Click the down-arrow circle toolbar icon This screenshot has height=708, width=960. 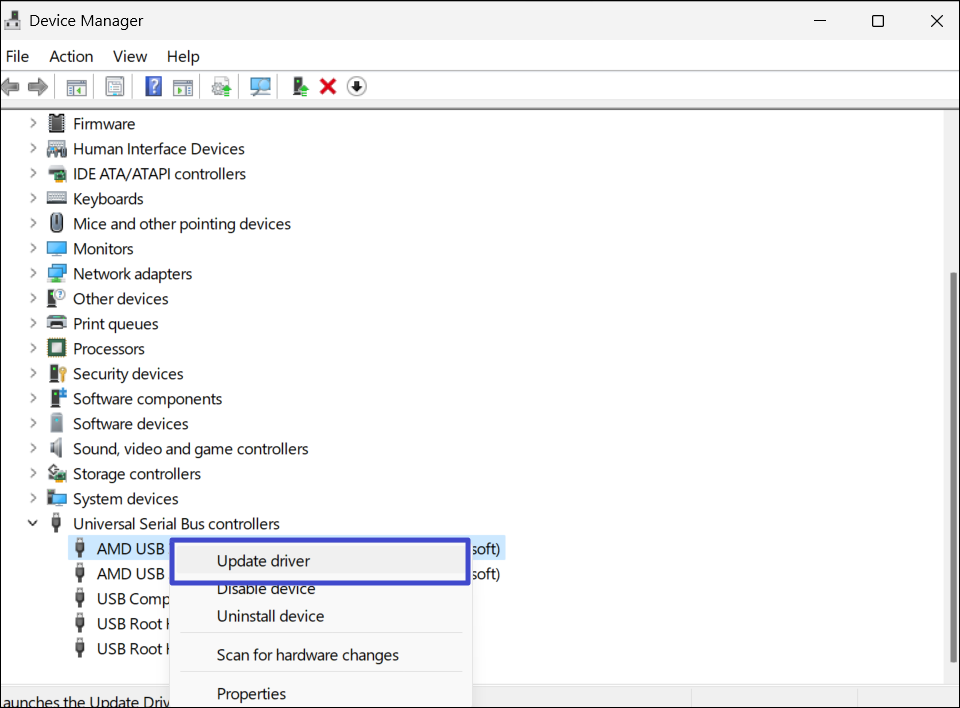(357, 87)
